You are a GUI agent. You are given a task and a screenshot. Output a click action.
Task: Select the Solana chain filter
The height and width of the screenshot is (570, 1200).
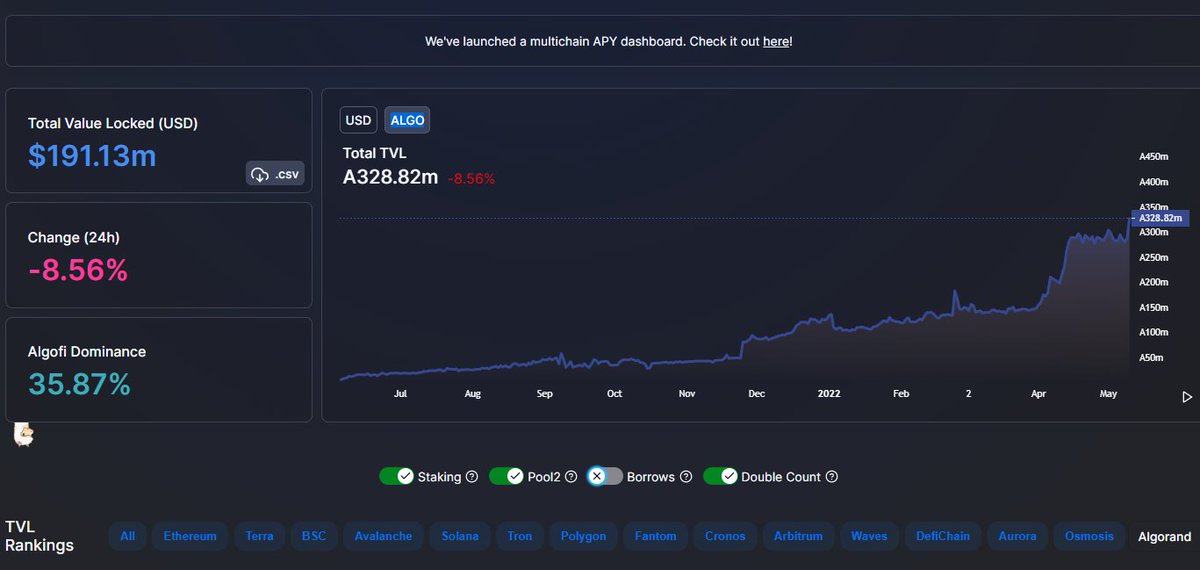point(460,536)
